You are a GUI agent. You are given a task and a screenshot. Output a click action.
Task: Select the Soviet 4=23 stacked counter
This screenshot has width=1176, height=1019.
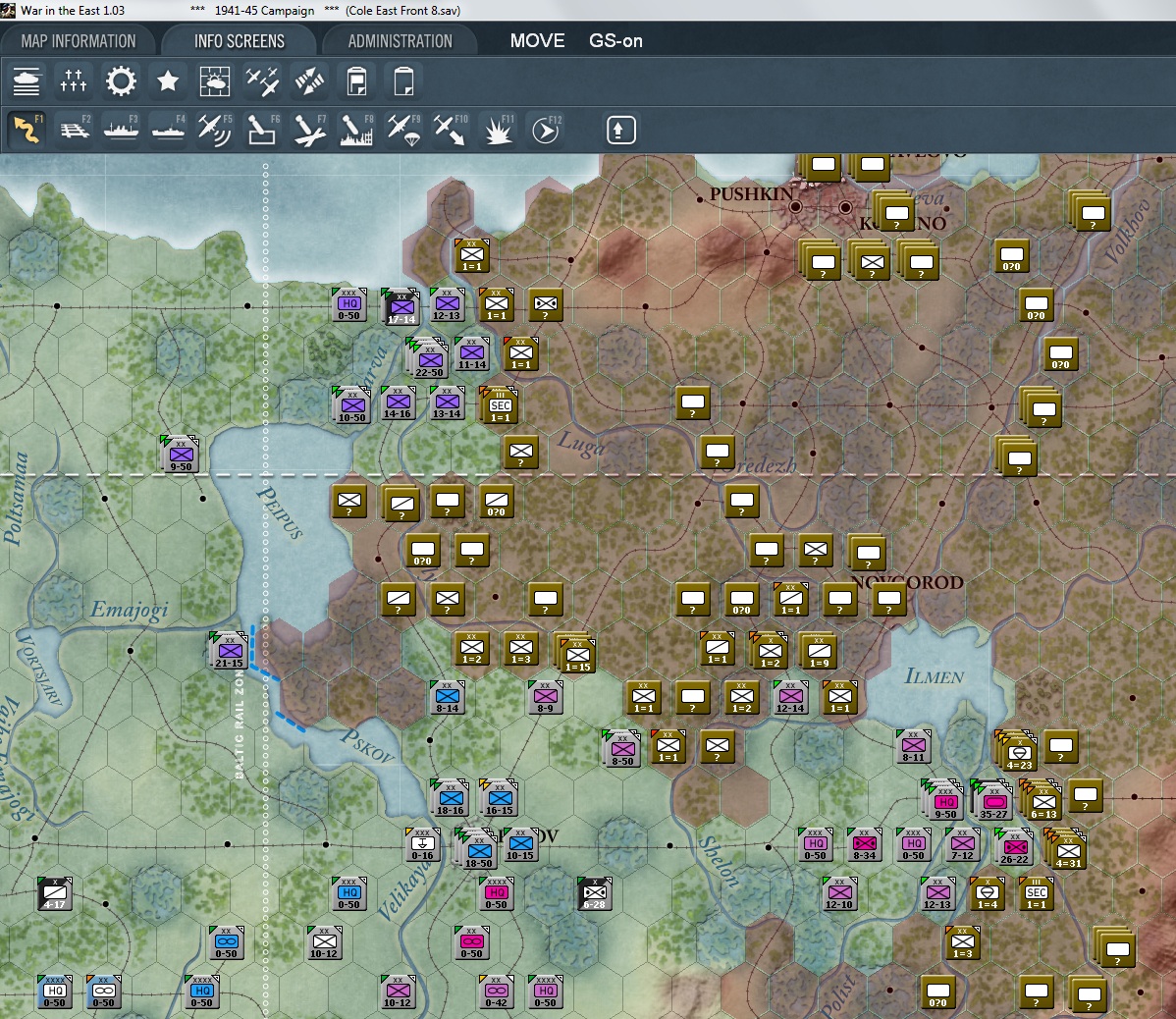1017,751
